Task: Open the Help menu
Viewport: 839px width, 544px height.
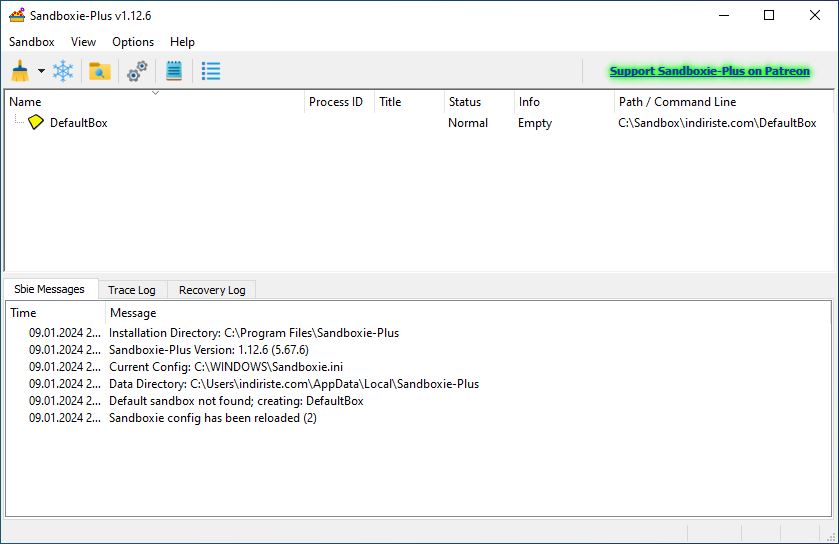Action: pos(182,42)
